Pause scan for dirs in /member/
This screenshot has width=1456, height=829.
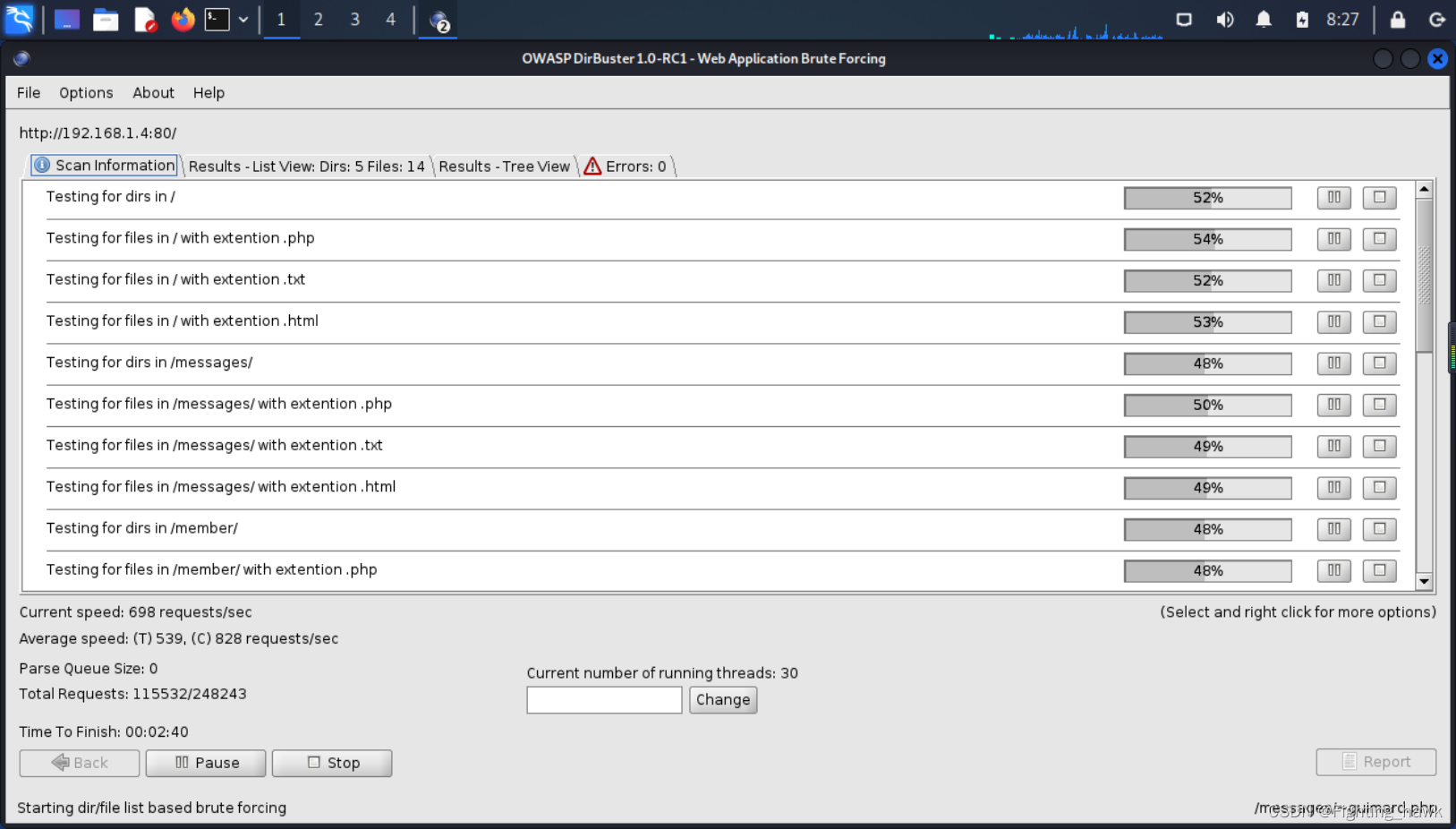click(1333, 529)
